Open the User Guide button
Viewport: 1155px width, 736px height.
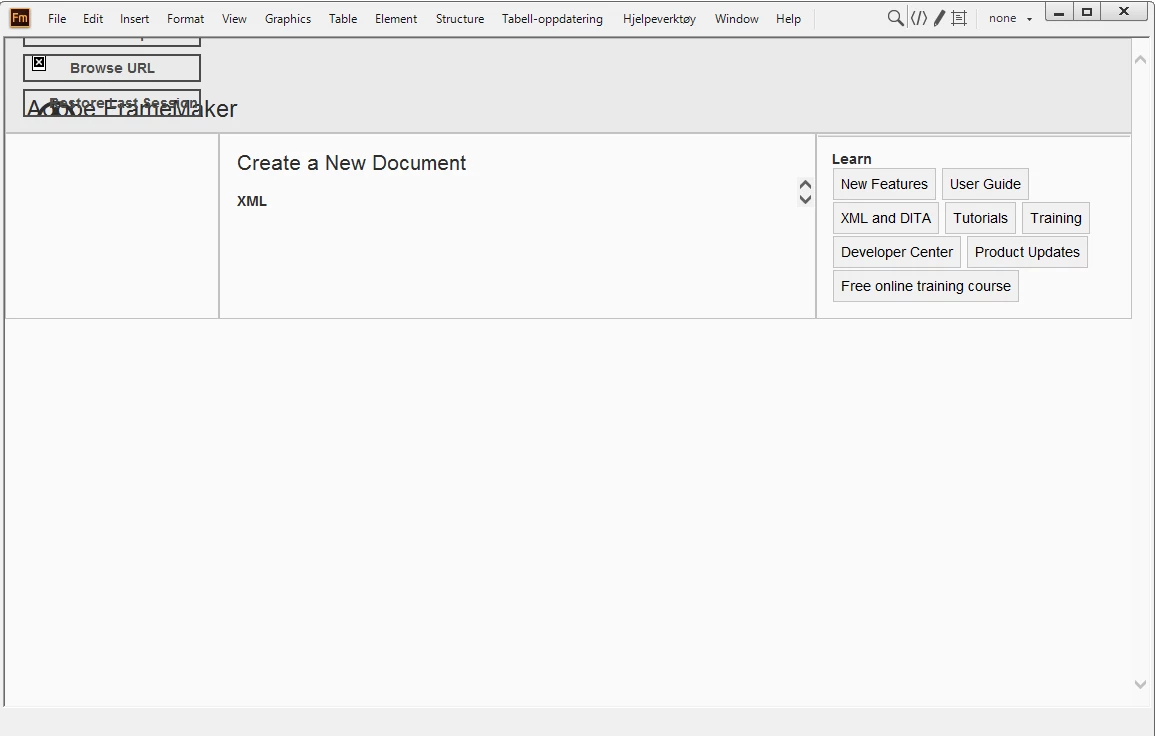point(985,184)
